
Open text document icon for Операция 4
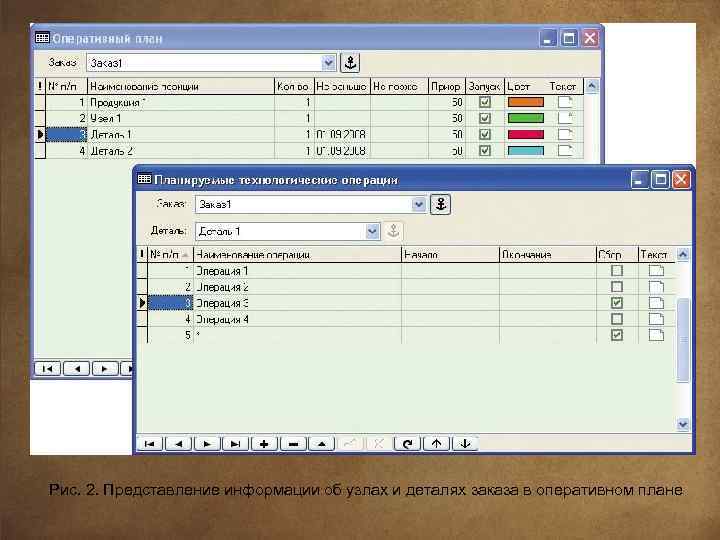[x=656, y=319]
